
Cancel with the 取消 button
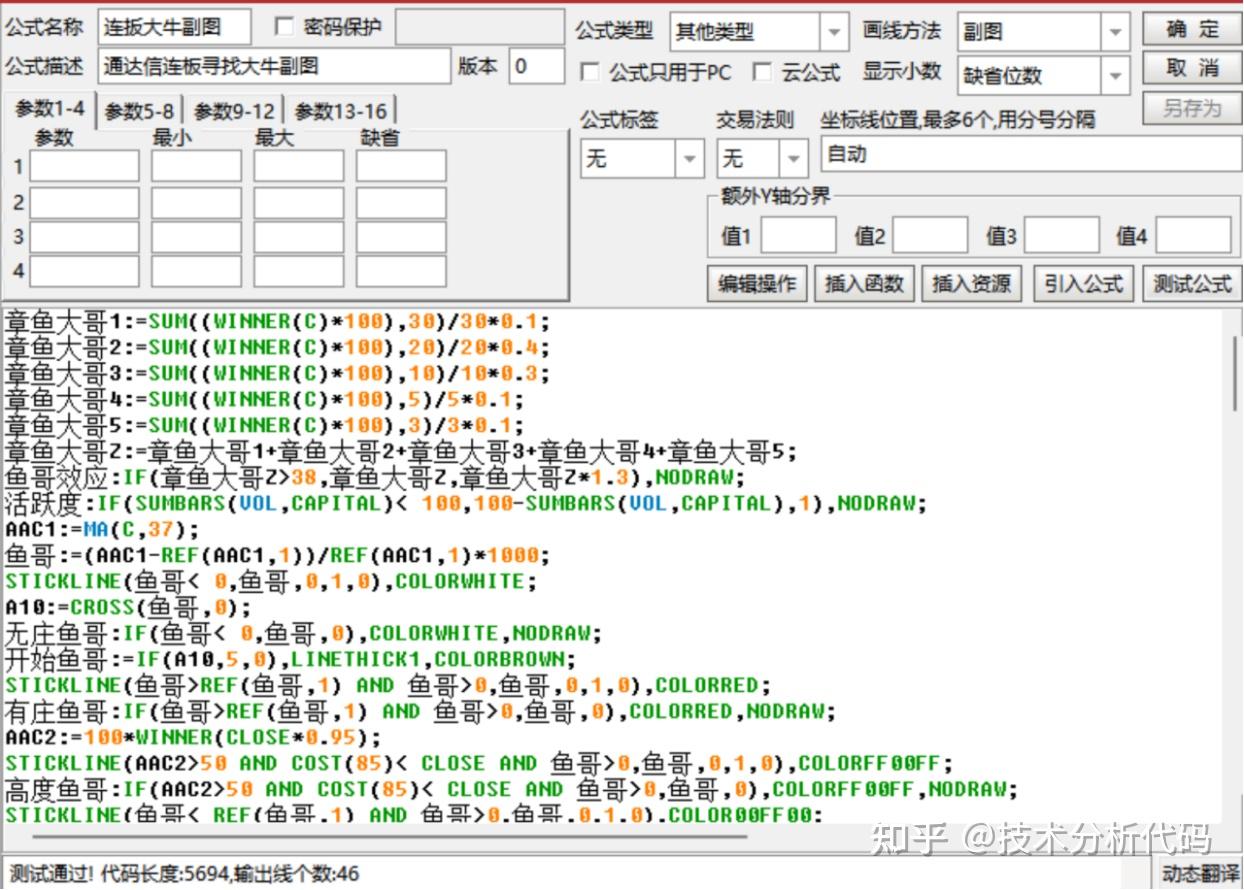[1192, 68]
